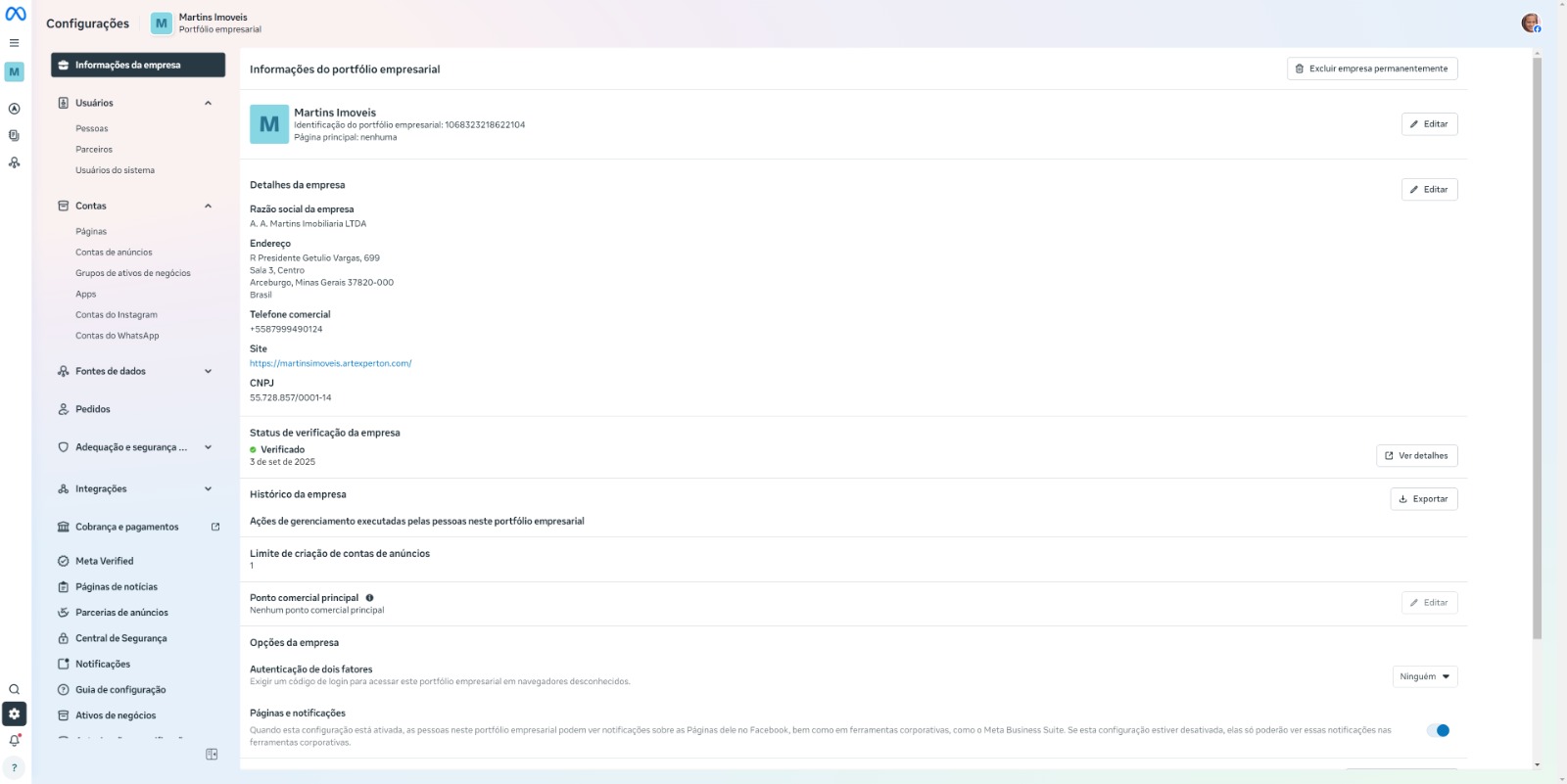Click the Informações da empresa briefcase icon
Screen dimensions: 1567x784
[x=64, y=65]
